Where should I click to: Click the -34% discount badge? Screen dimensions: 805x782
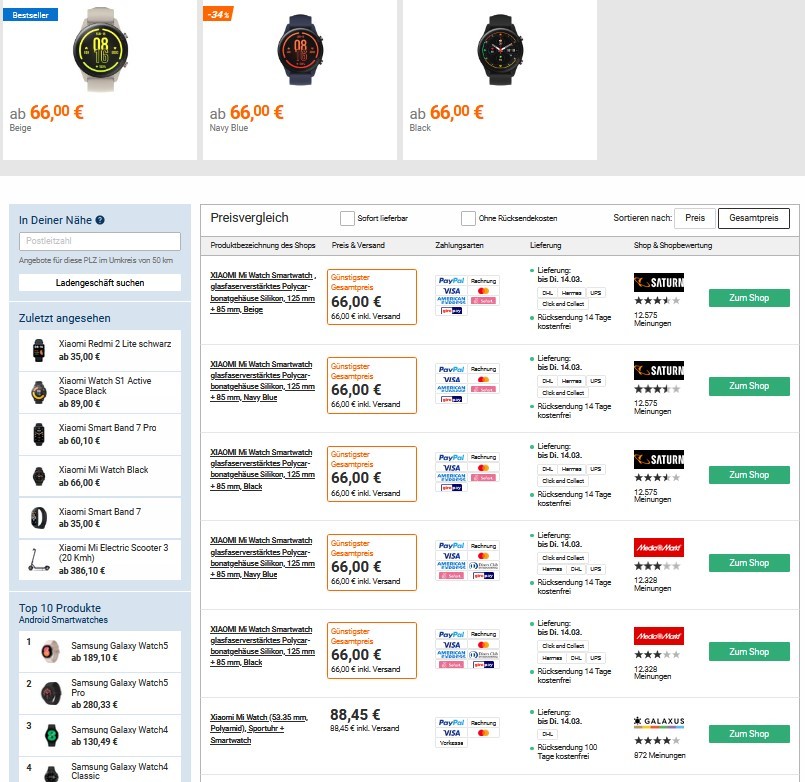pos(219,14)
